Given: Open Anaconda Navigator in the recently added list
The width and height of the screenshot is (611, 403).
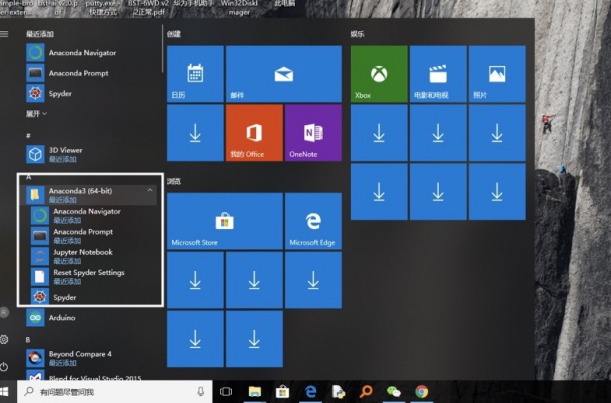Looking at the screenshot, I should (92, 53).
